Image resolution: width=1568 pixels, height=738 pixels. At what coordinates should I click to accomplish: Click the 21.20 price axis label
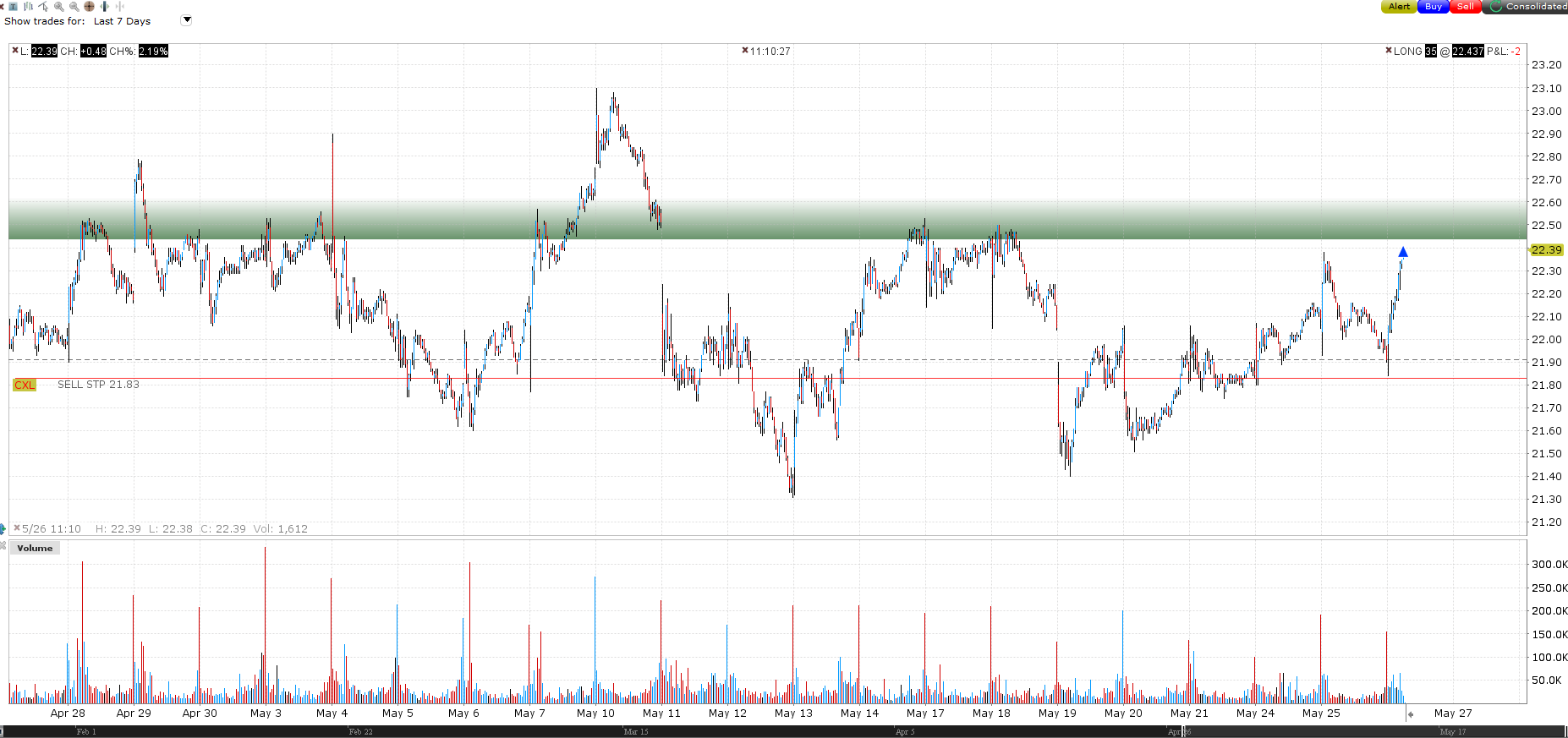(1547, 522)
